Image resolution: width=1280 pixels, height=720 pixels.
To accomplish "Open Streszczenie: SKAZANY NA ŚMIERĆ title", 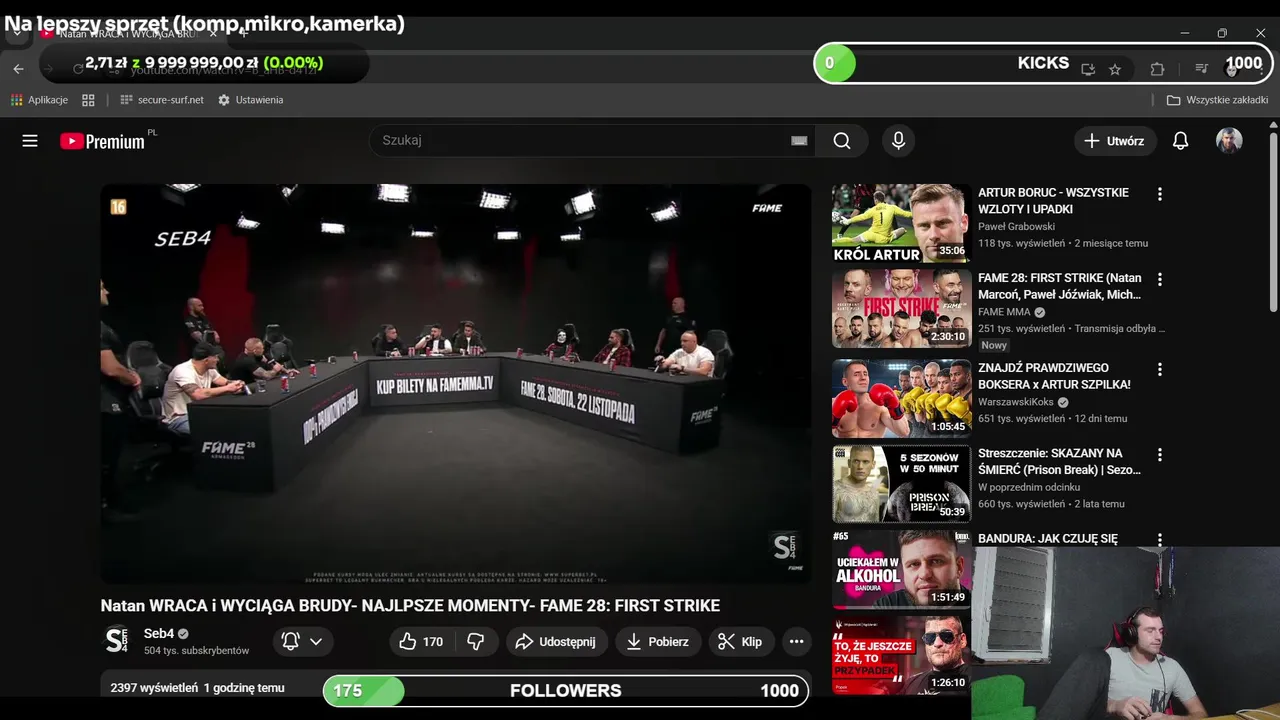I will tap(1059, 461).
